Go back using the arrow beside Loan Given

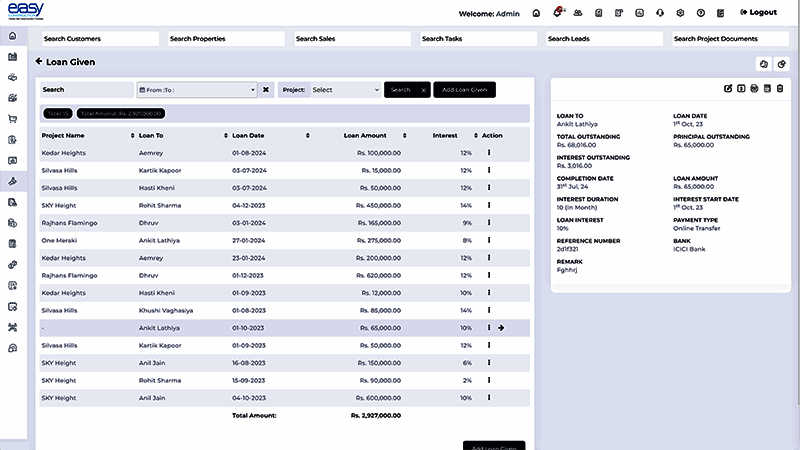click(39, 62)
